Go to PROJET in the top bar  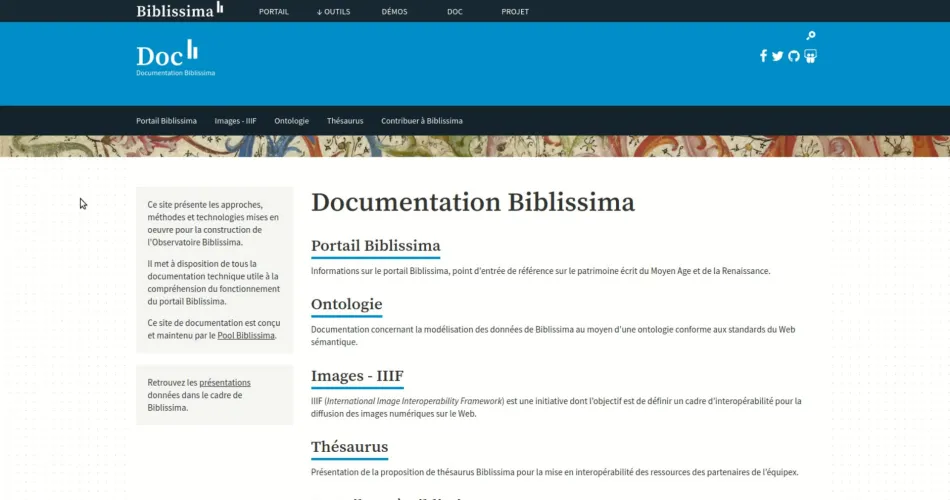point(515,12)
